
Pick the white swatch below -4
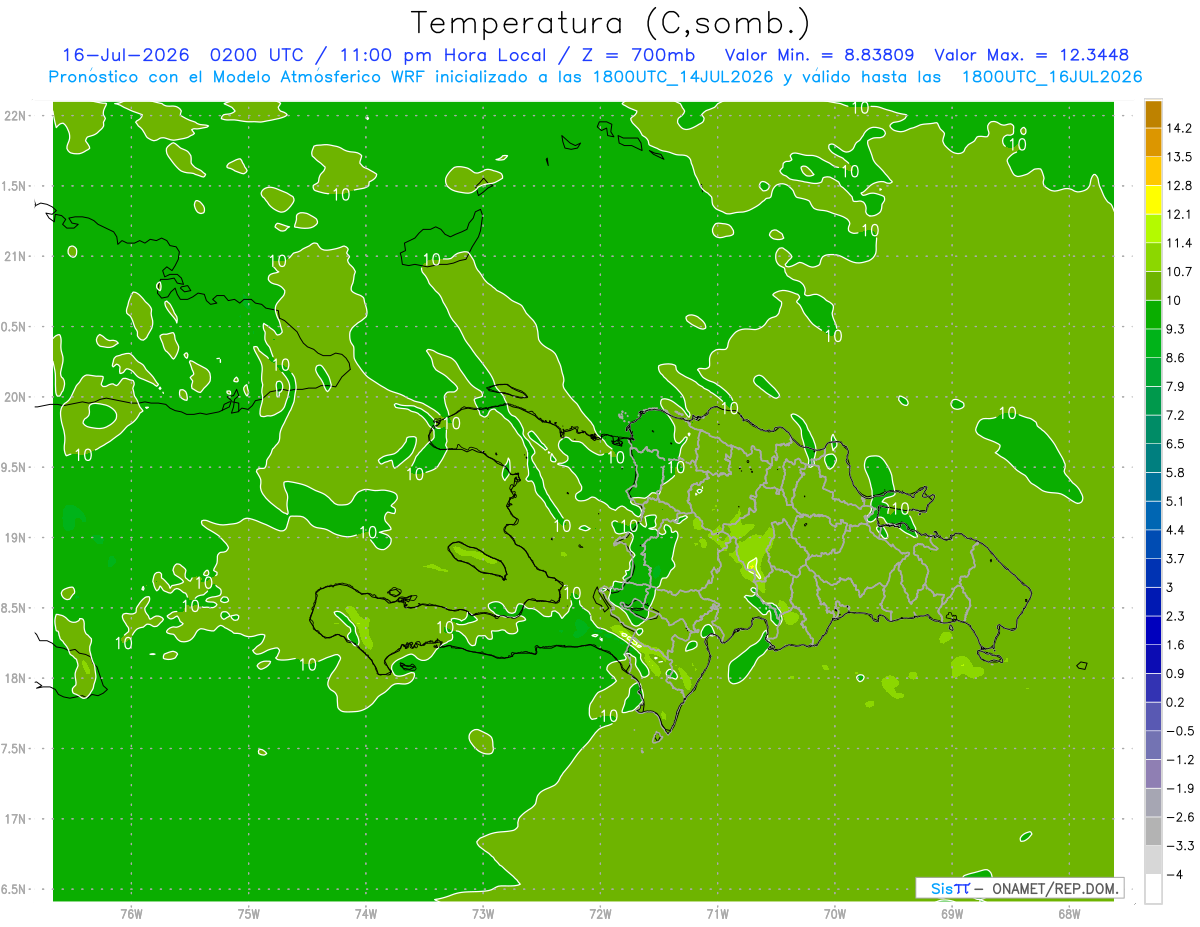[1153, 888]
